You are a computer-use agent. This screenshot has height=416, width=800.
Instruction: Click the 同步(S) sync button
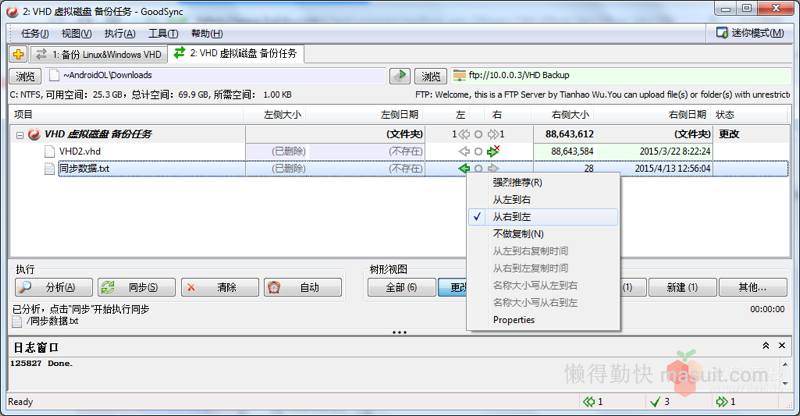click(137, 287)
